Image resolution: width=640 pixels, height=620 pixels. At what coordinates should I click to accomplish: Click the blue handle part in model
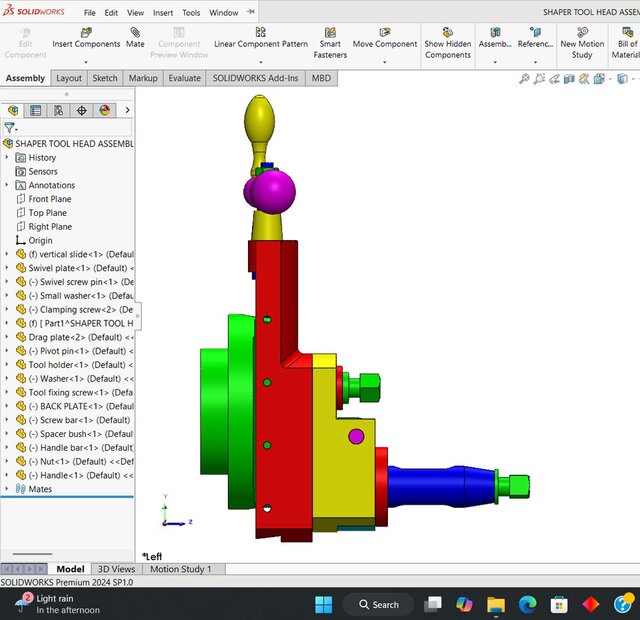(441, 486)
